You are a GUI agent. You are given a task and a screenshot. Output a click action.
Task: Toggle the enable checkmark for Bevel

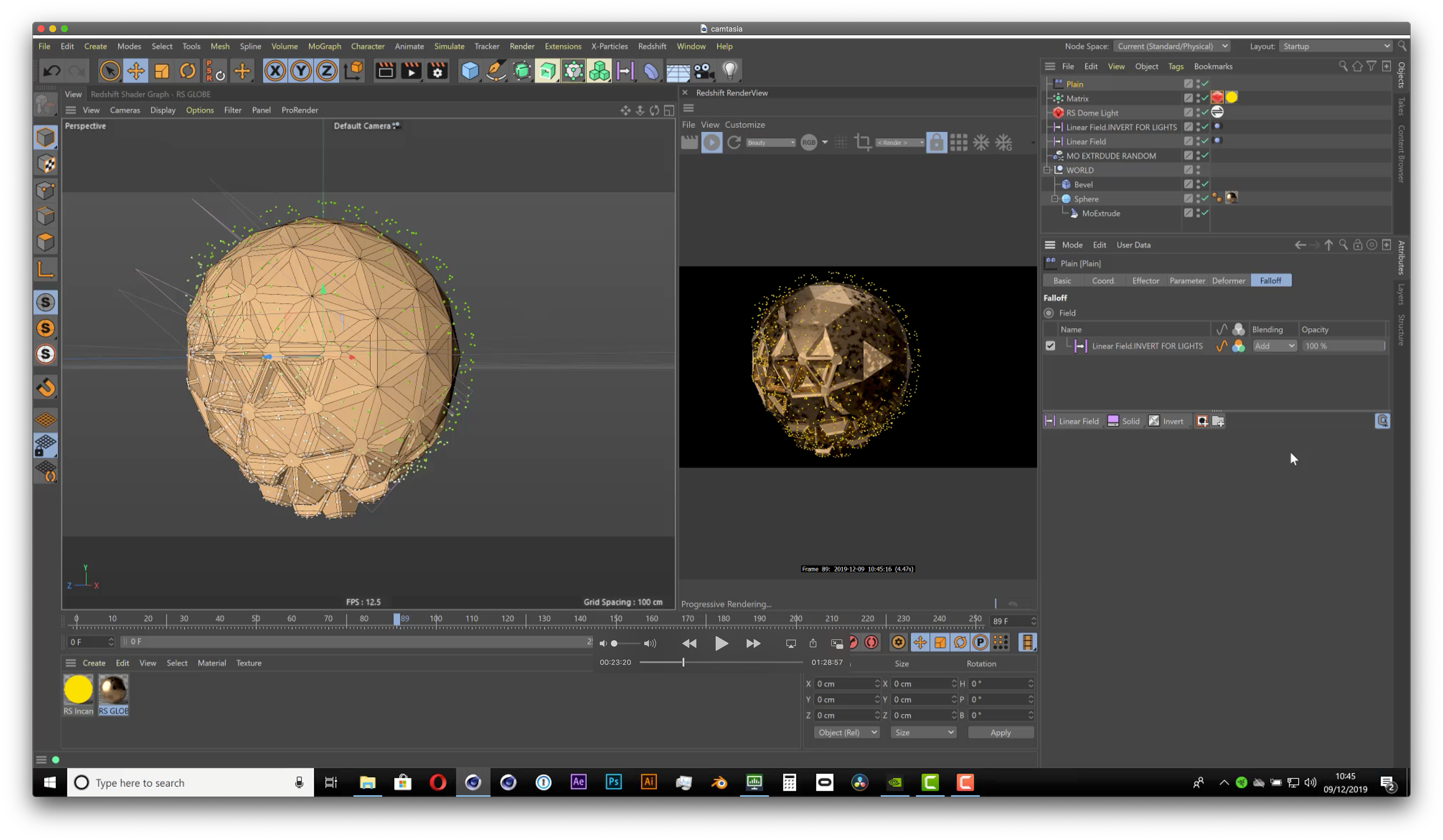(1205, 184)
